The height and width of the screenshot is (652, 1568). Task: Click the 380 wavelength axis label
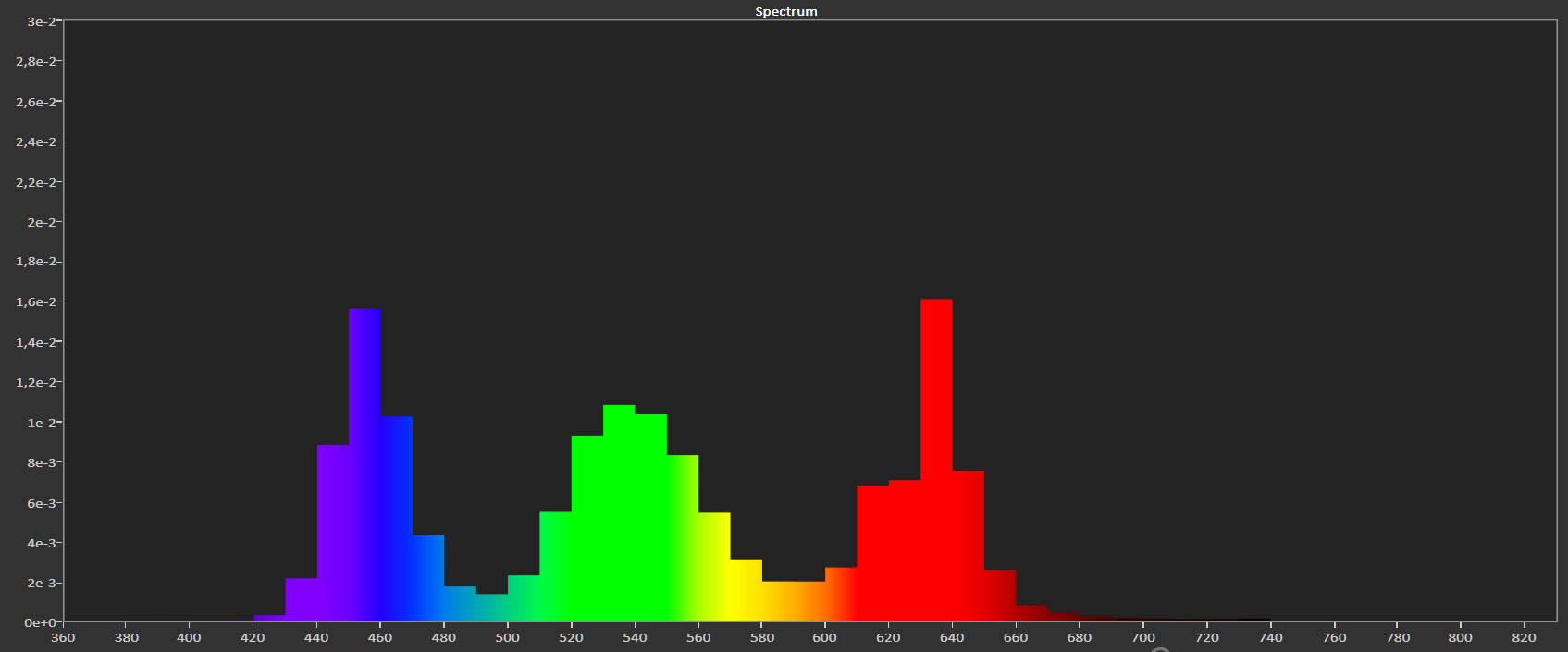(x=126, y=637)
